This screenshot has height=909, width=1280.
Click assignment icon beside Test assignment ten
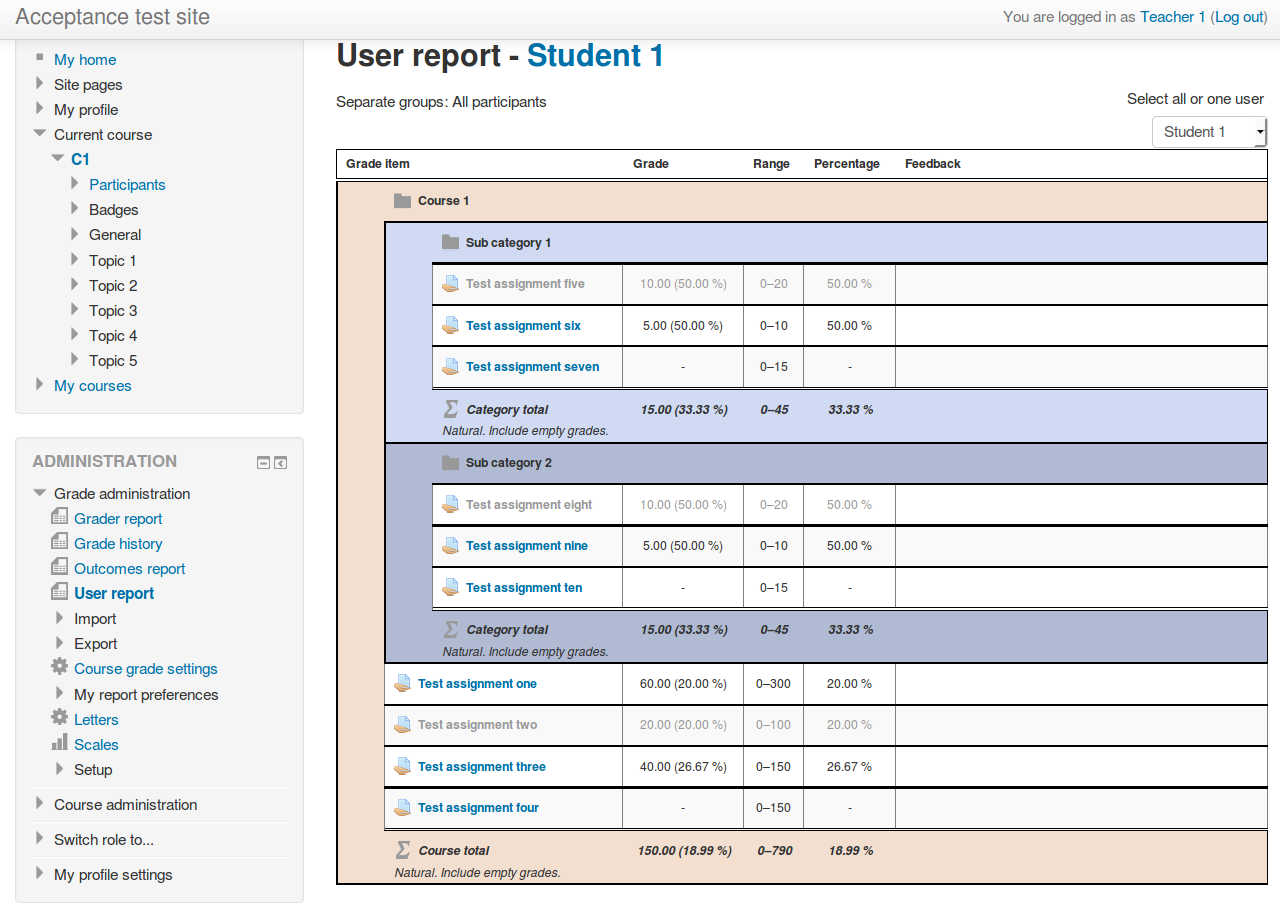pyautogui.click(x=451, y=588)
